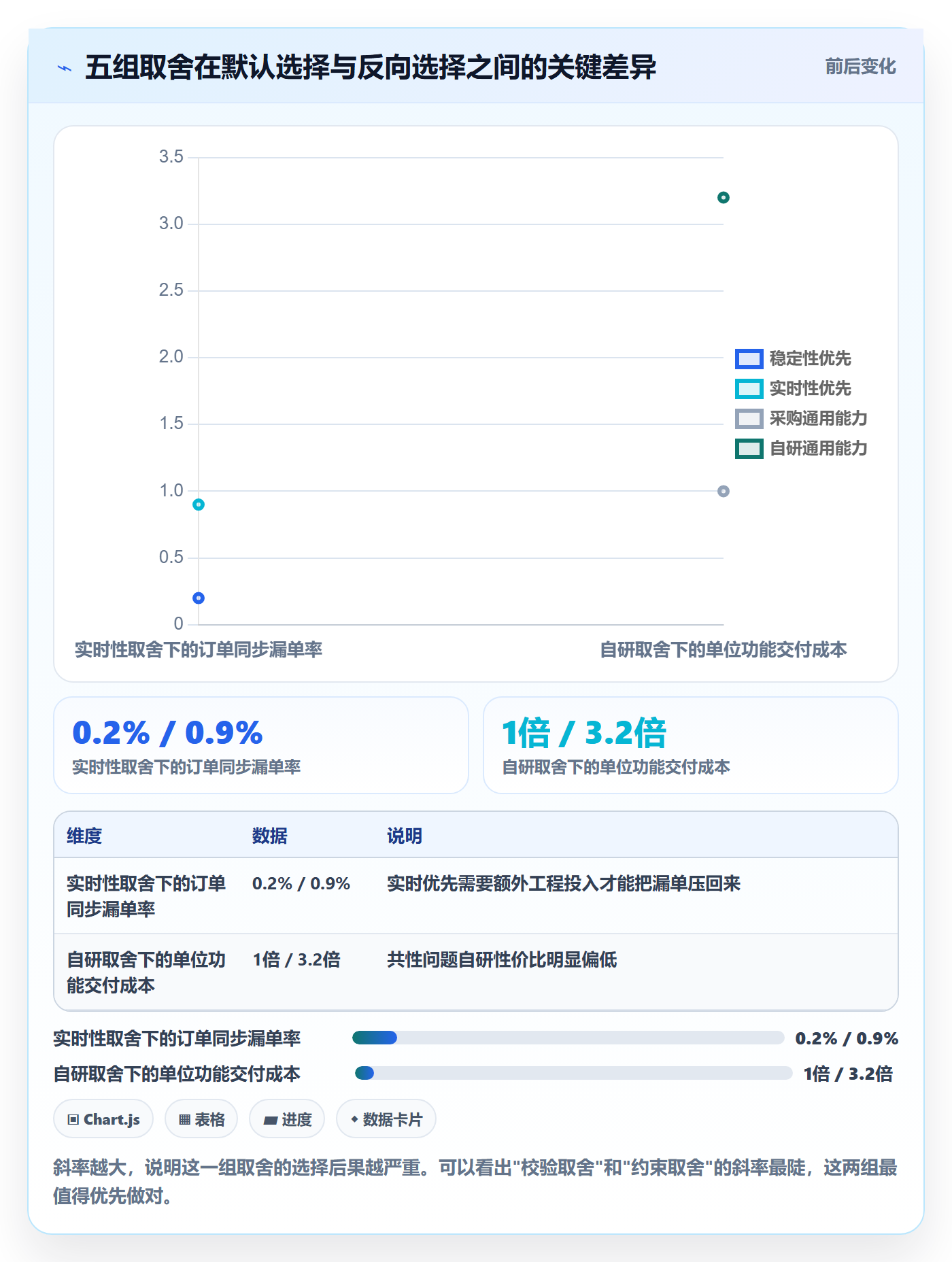Click the 进度 tag chip
Image resolution: width=952 pixels, height=1262 pixels.
287,1119
